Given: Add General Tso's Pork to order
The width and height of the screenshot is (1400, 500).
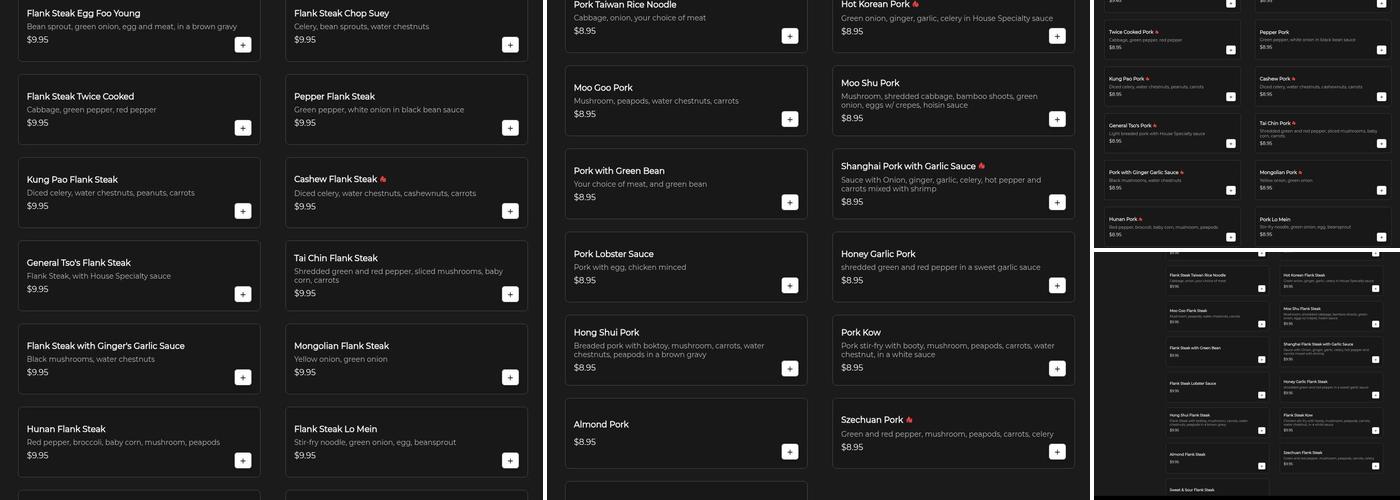Looking at the screenshot, I should point(1231,144).
